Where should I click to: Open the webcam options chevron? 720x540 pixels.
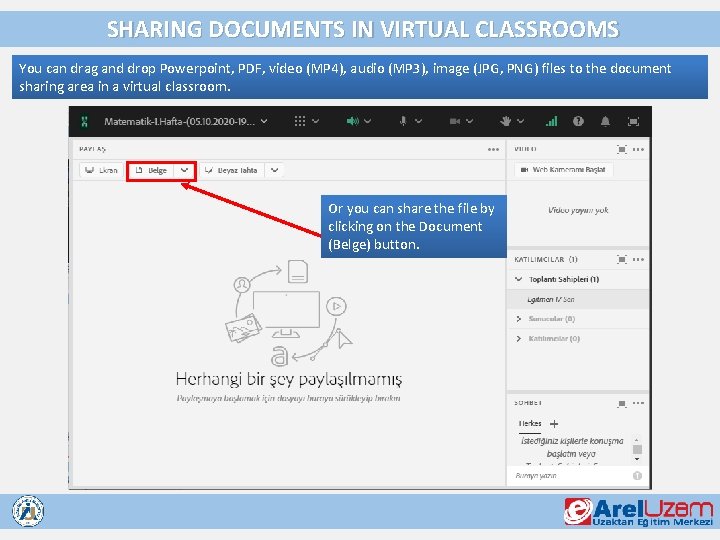click(x=469, y=121)
